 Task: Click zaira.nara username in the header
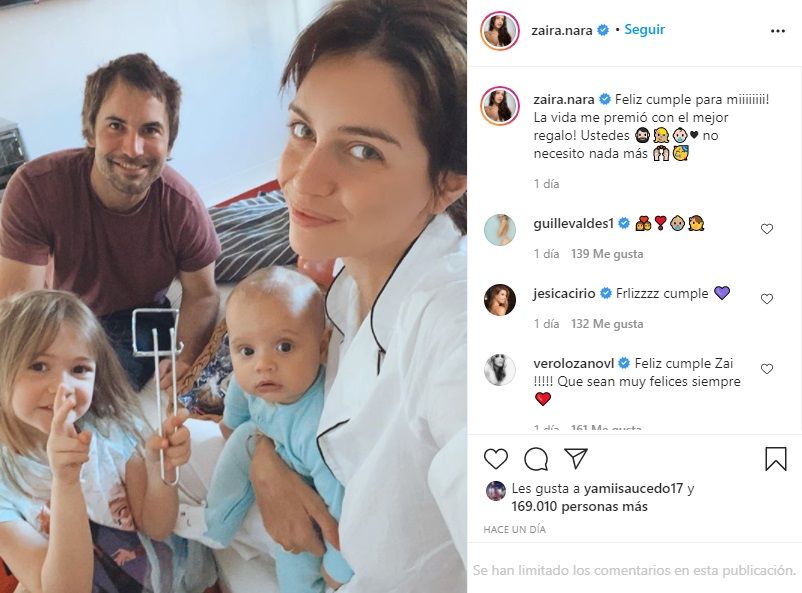coord(562,30)
